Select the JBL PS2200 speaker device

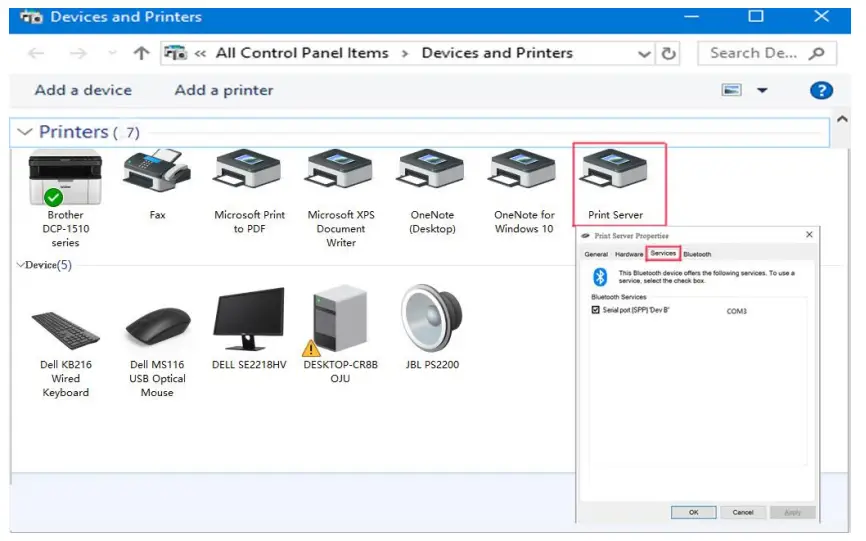point(432,328)
